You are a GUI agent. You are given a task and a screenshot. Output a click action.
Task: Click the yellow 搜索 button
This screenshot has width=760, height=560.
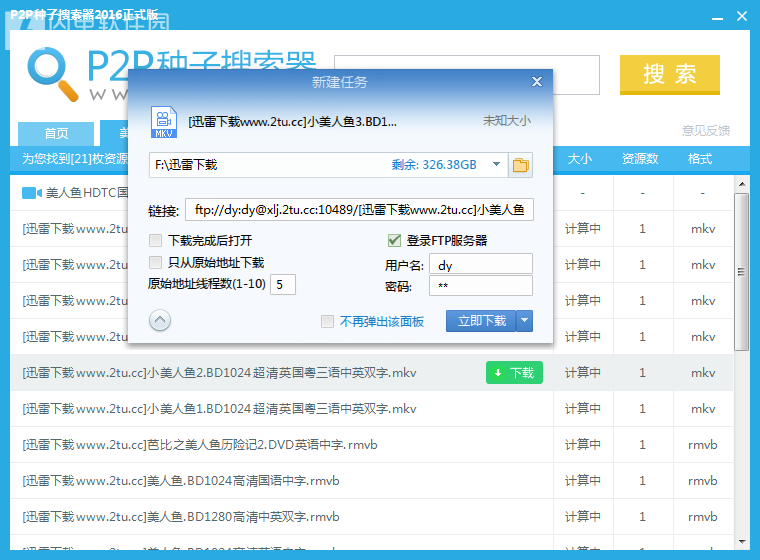tap(670, 74)
